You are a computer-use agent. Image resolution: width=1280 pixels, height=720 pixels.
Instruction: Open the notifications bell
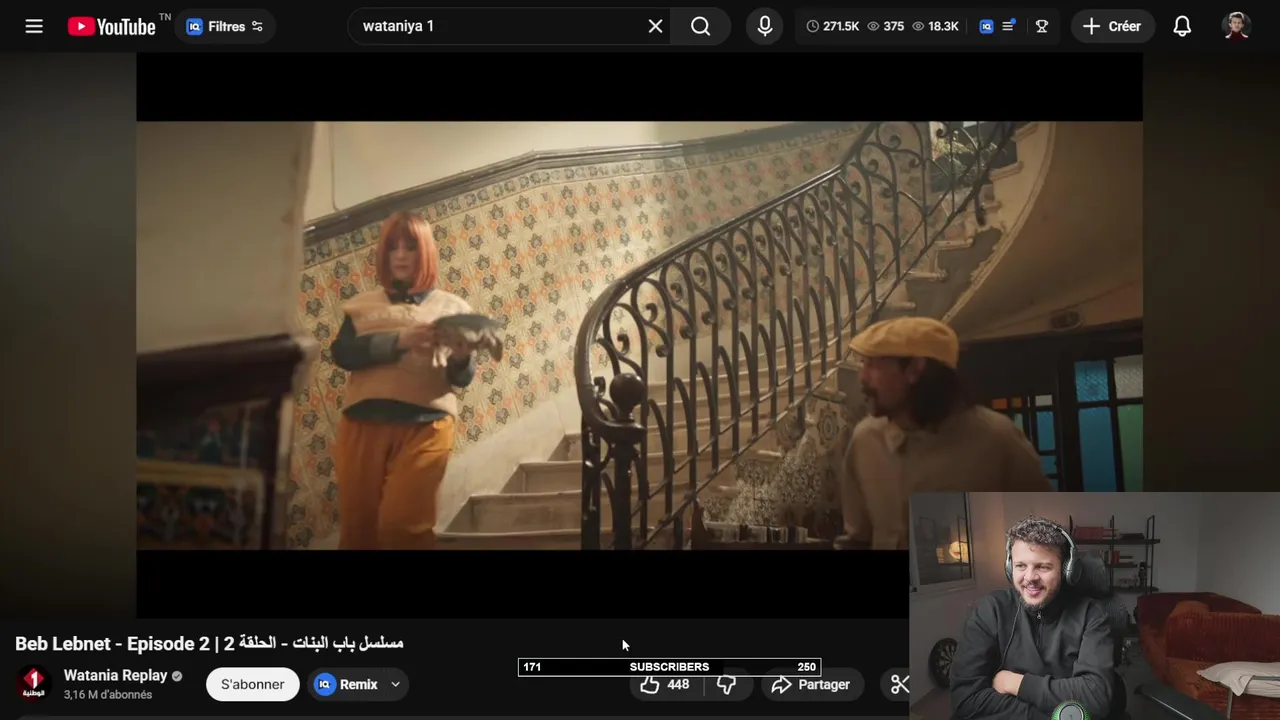coord(1182,26)
